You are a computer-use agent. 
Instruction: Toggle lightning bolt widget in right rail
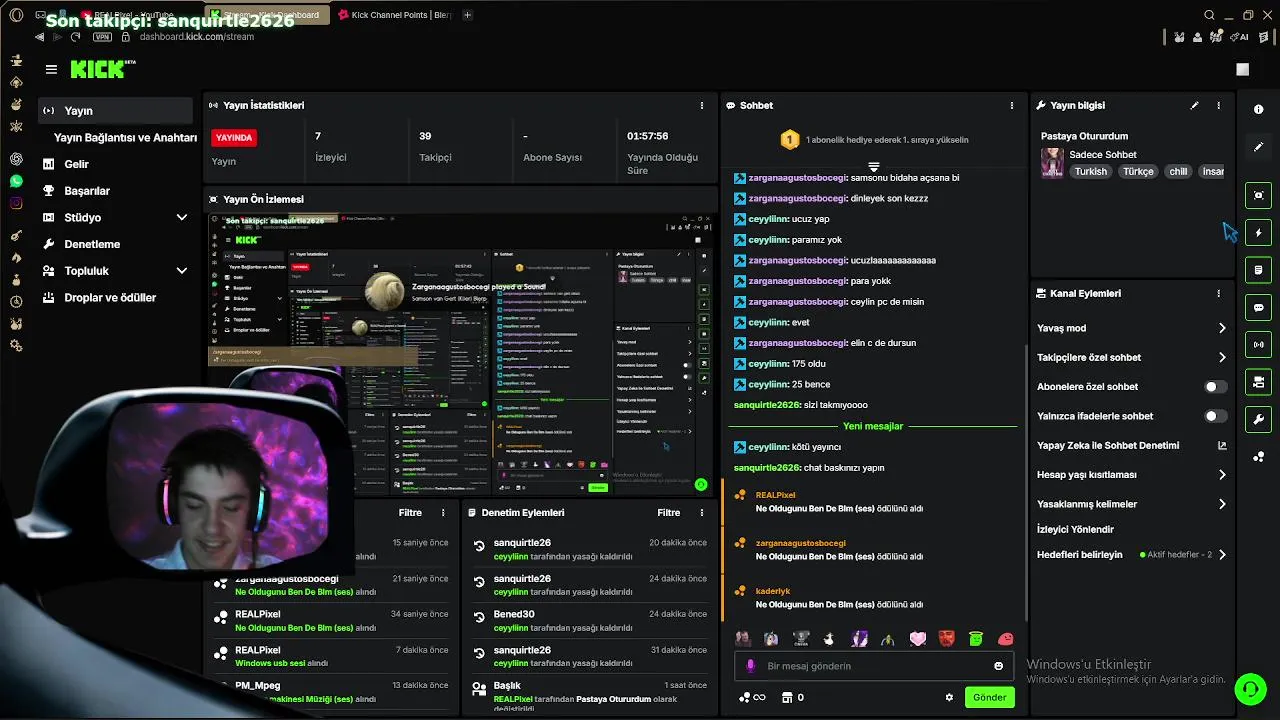click(1258, 233)
